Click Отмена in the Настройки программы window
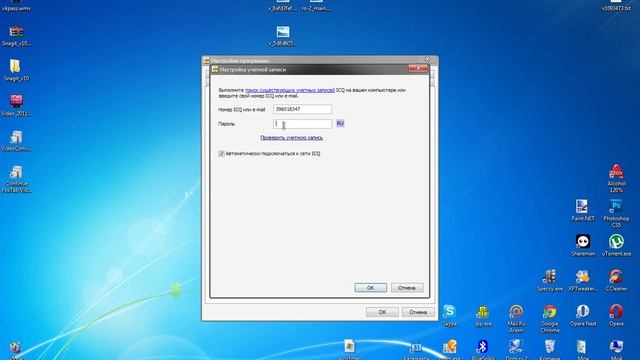The image size is (640, 360). tap(418, 312)
